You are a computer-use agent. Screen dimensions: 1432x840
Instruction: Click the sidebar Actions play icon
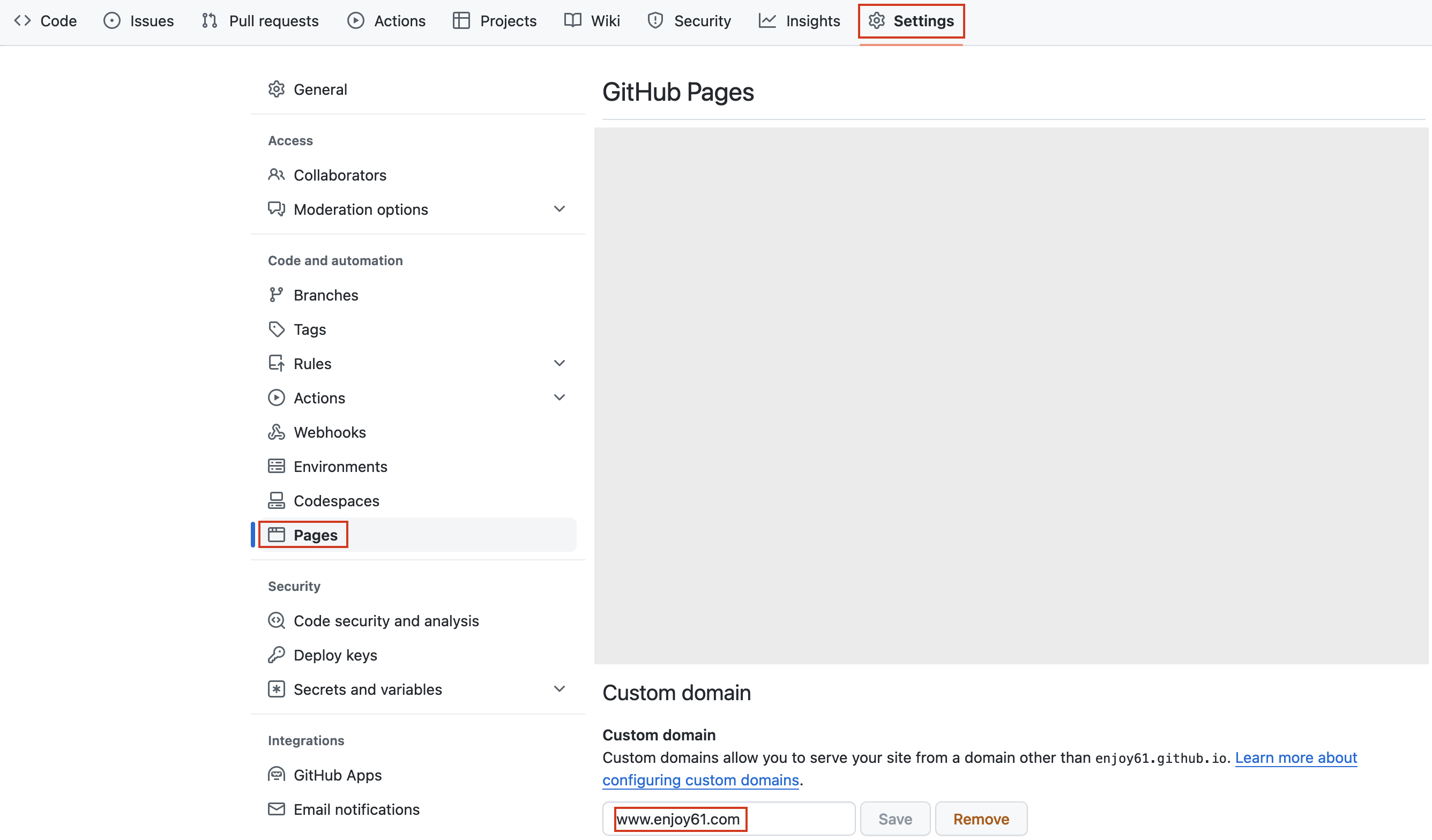[x=277, y=397]
